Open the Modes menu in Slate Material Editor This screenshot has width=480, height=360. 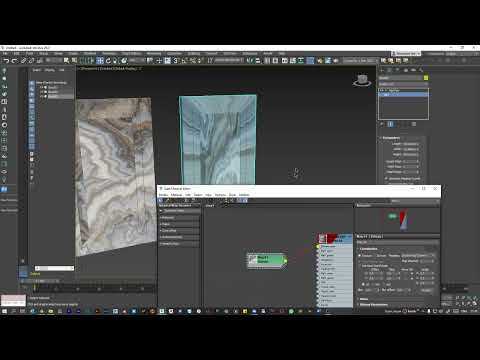[x=163, y=195]
